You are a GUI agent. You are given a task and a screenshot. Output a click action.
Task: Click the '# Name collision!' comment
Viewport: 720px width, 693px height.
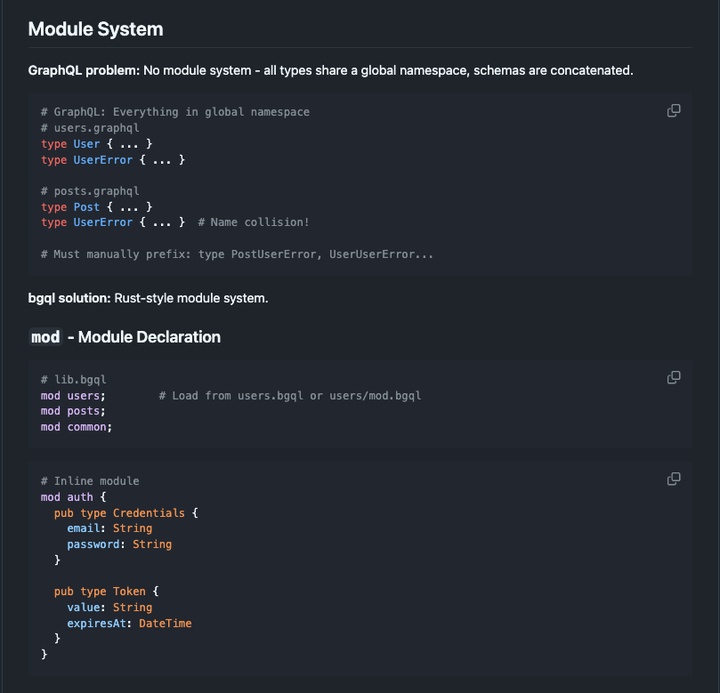(x=254, y=222)
